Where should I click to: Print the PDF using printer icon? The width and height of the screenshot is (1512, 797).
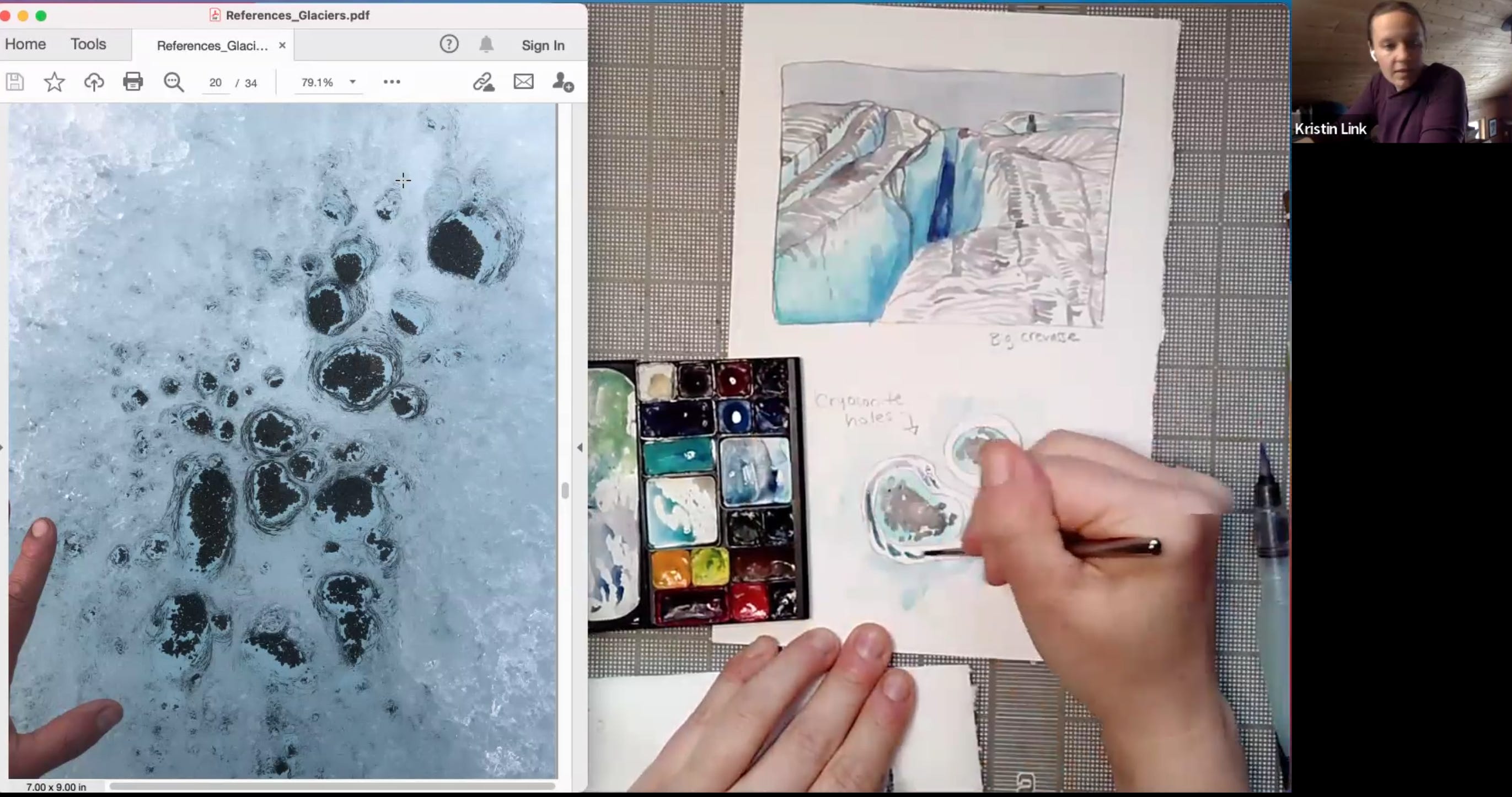(x=133, y=82)
